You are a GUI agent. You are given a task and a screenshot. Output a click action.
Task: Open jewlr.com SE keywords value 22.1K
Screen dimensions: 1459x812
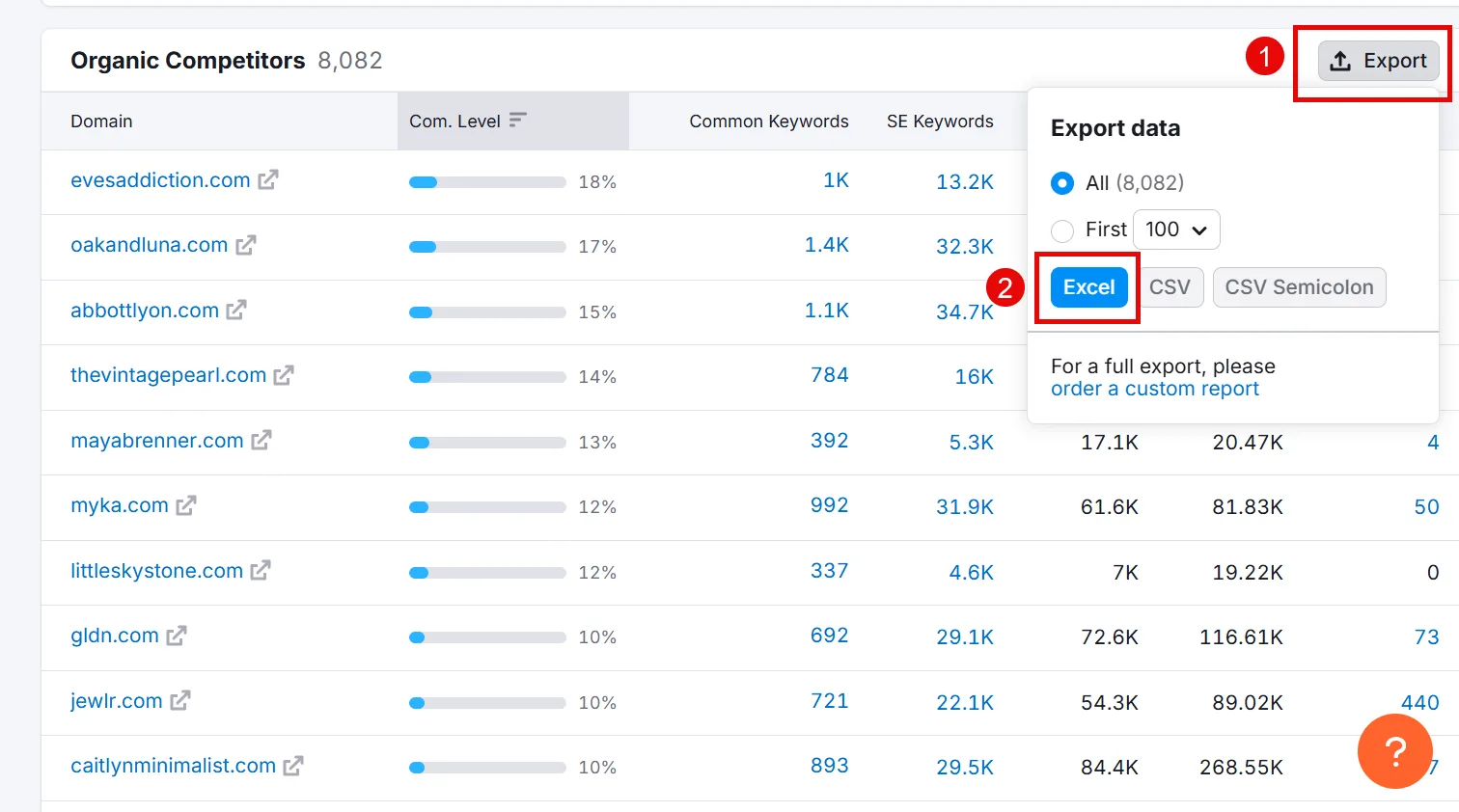tap(965, 703)
